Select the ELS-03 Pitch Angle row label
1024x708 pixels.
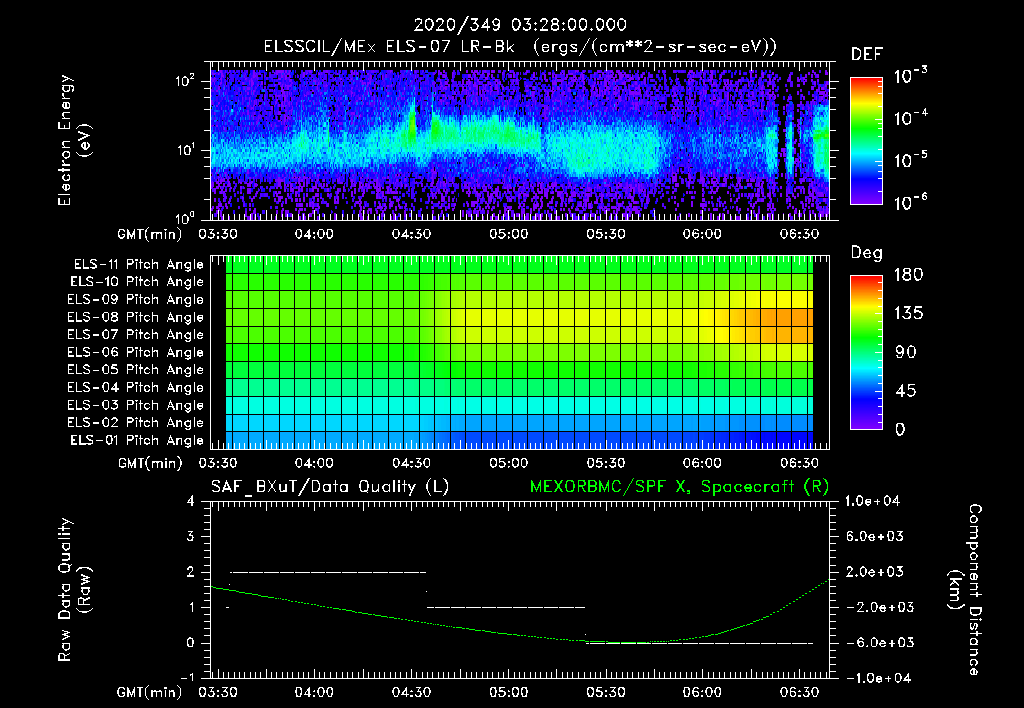[136, 405]
